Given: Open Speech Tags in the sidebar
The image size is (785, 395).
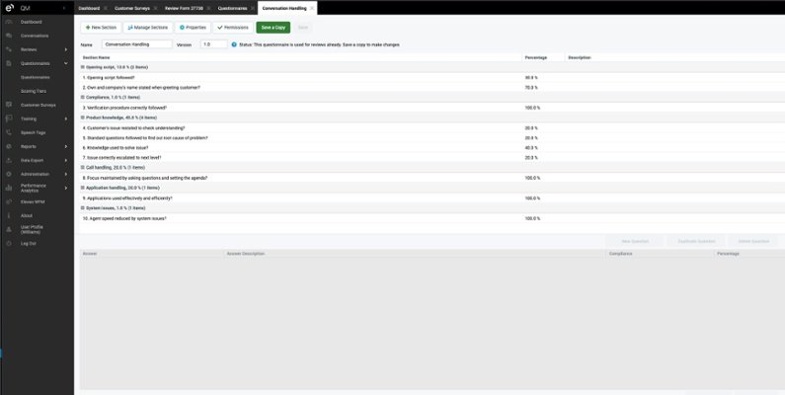Looking at the screenshot, I should 33,133.
